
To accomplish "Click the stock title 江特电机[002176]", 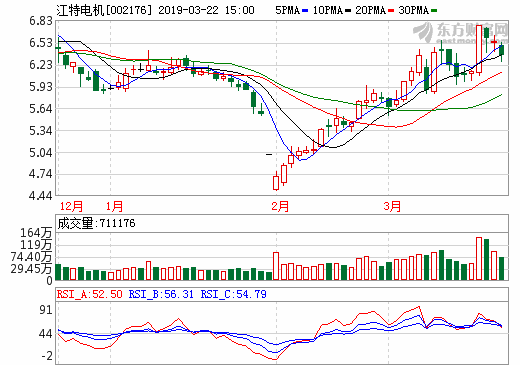I will pos(104,10).
